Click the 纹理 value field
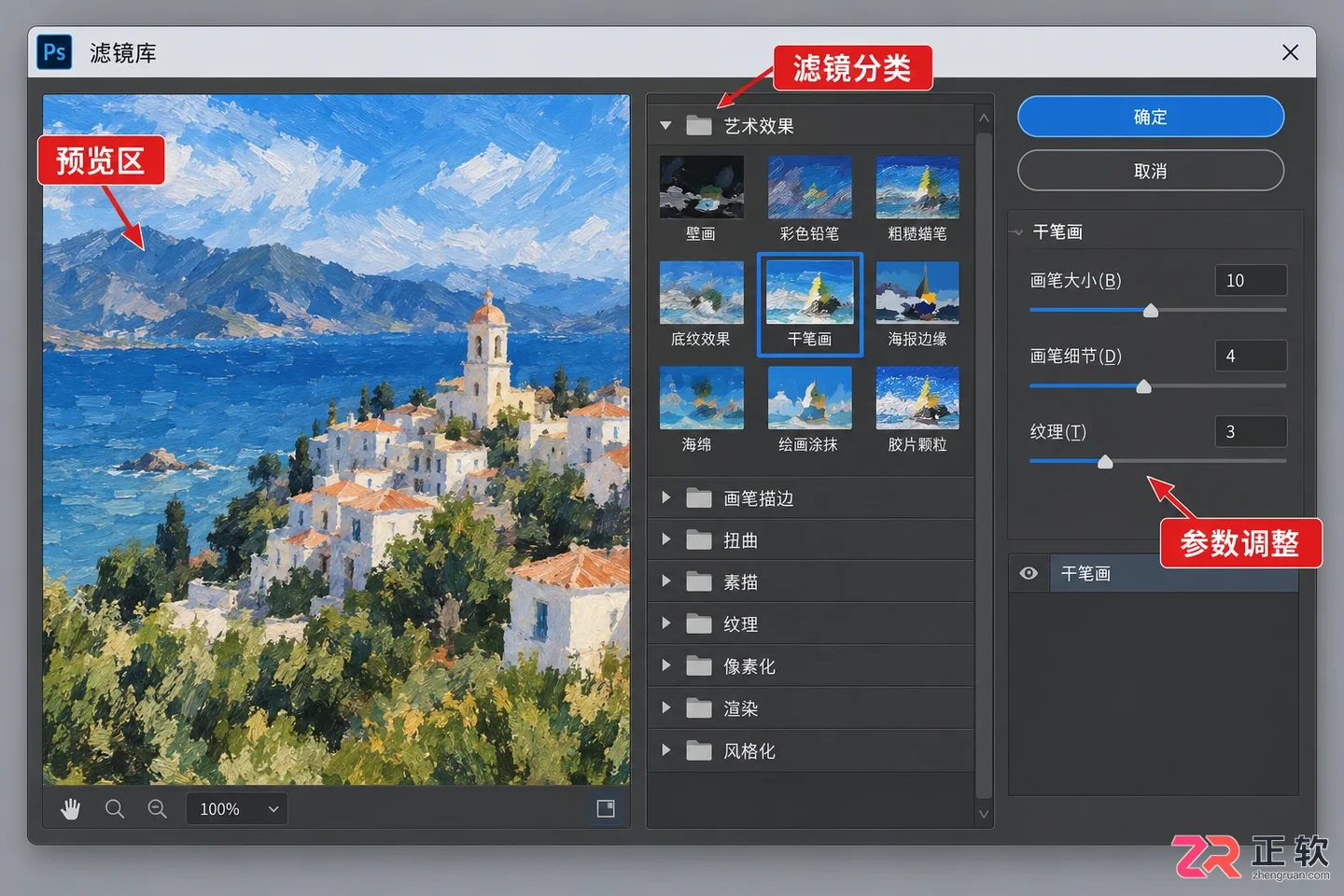The image size is (1344, 896). tap(1252, 431)
